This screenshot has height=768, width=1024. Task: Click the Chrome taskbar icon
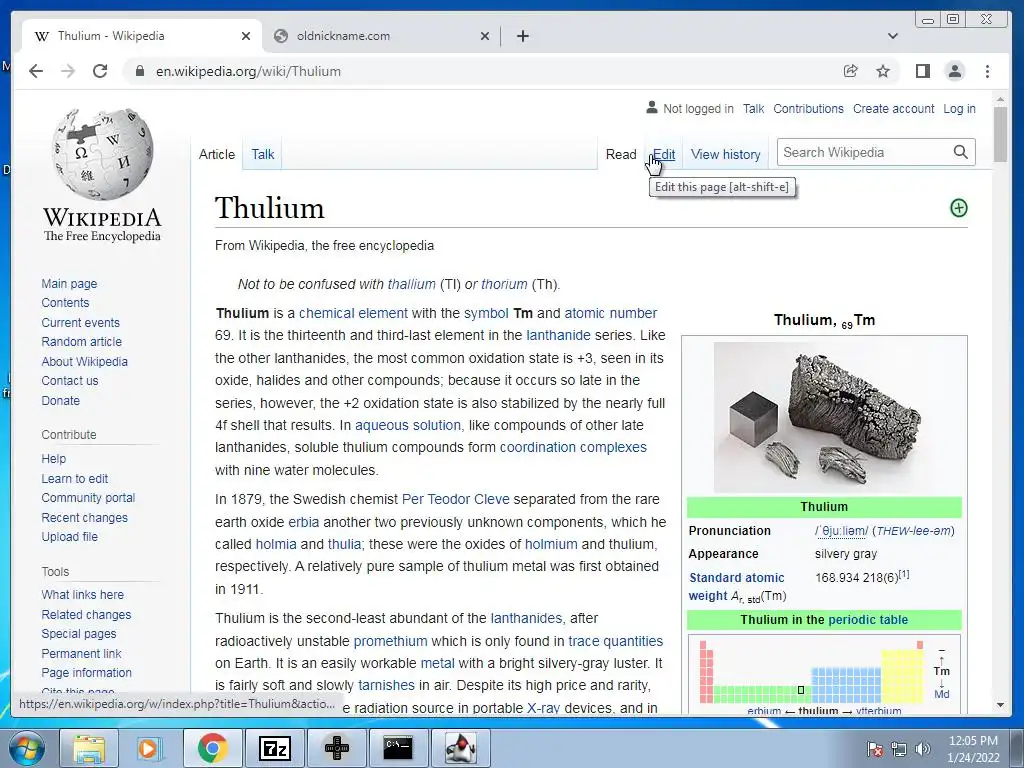pyautogui.click(x=213, y=748)
